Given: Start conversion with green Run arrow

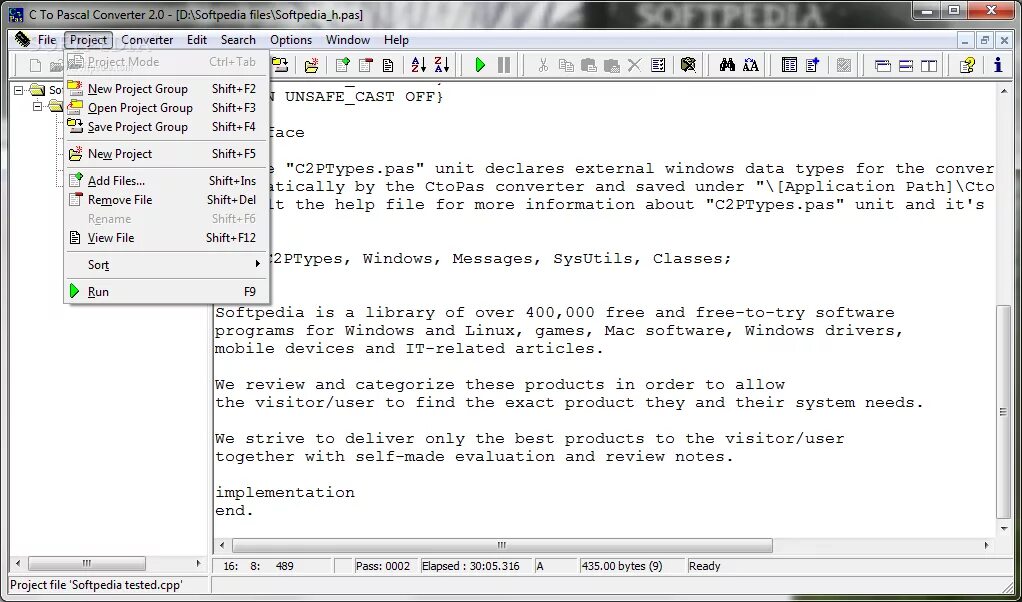Looking at the screenshot, I should tap(480, 65).
